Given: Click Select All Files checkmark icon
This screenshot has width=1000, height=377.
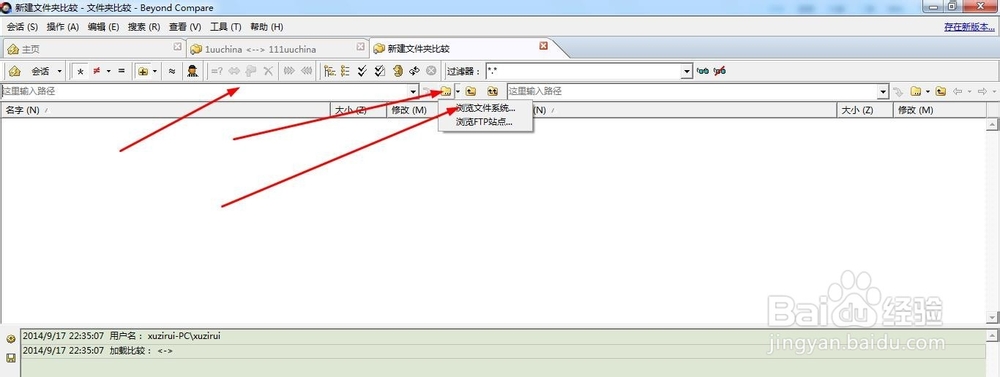Looking at the screenshot, I should click(x=380, y=71).
